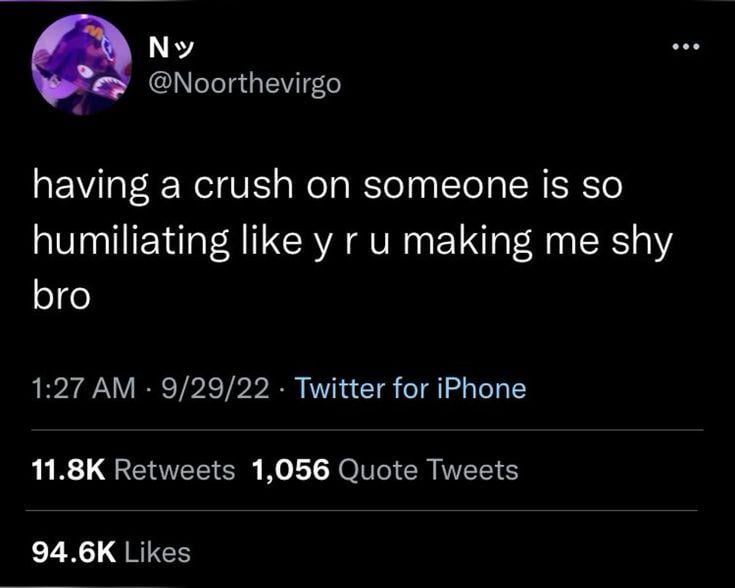This screenshot has width=735, height=588.
Task: Open the Quote Tweets label
Action: point(429,469)
